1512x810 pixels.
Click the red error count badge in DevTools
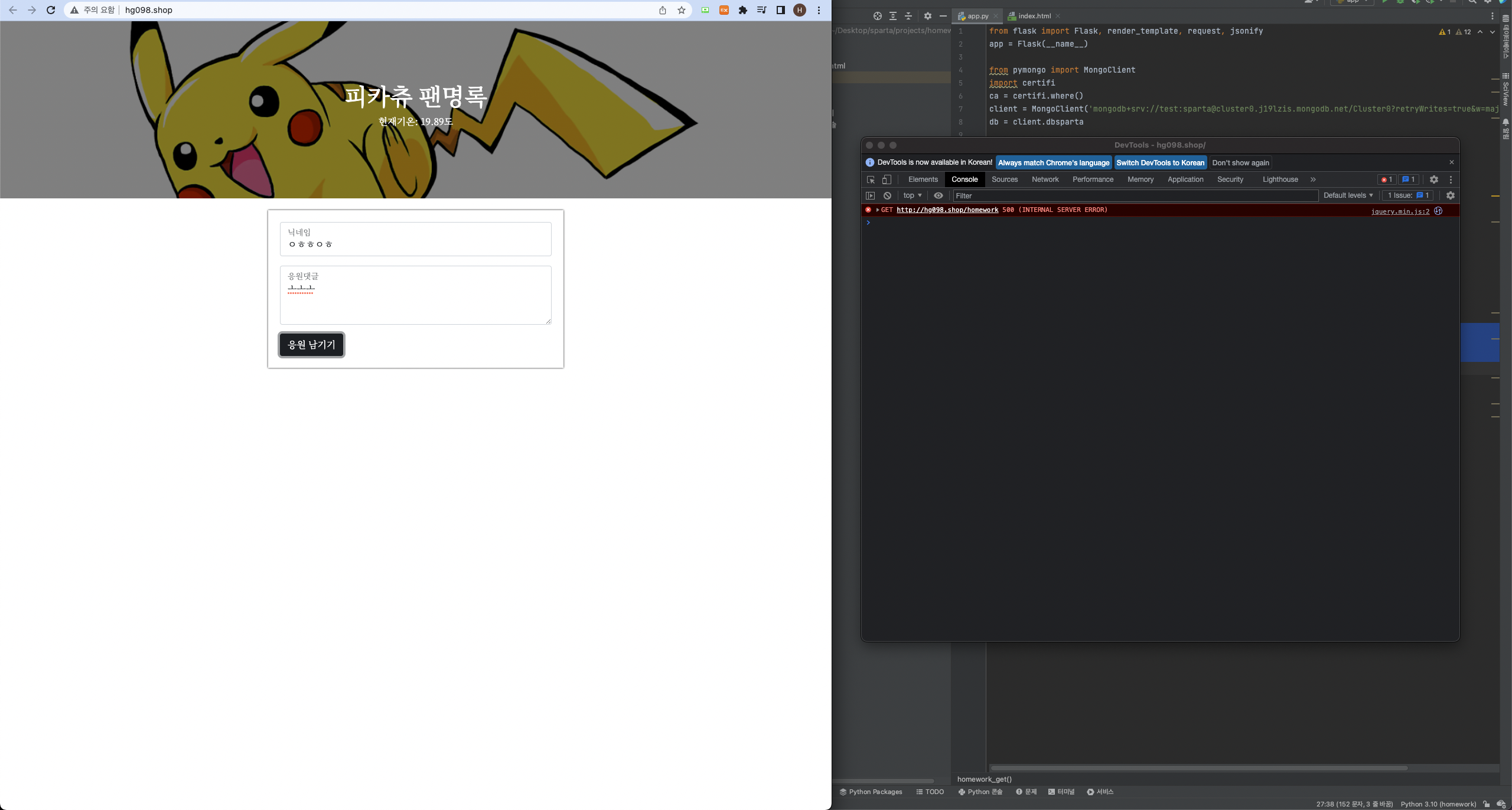coord(1386,179)
